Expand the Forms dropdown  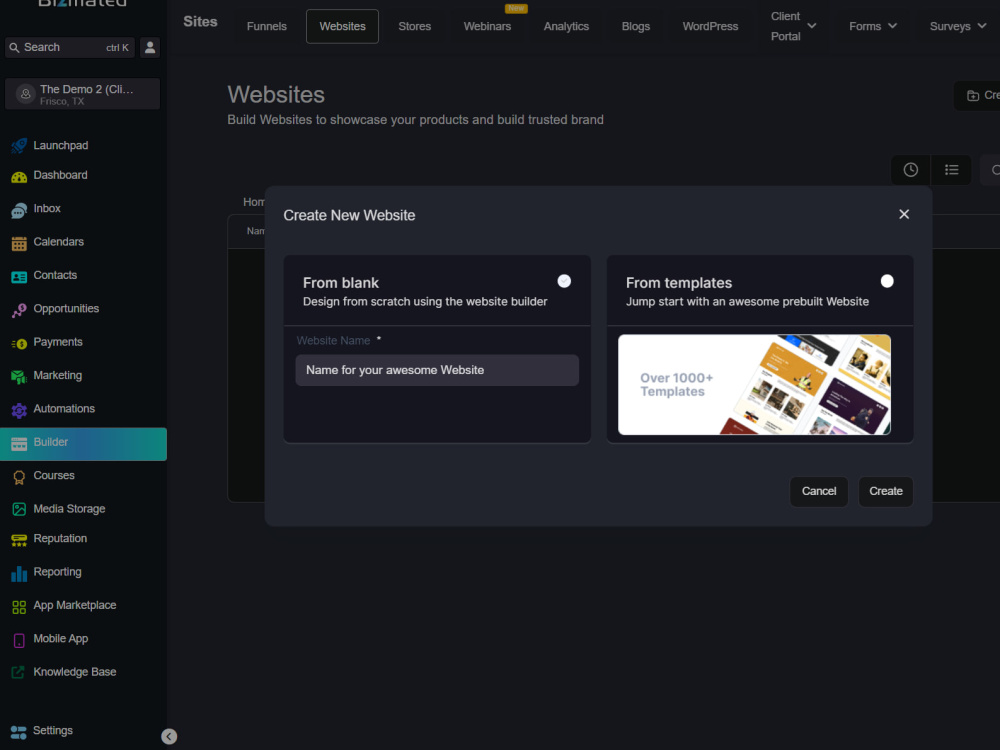coord(872,26)
